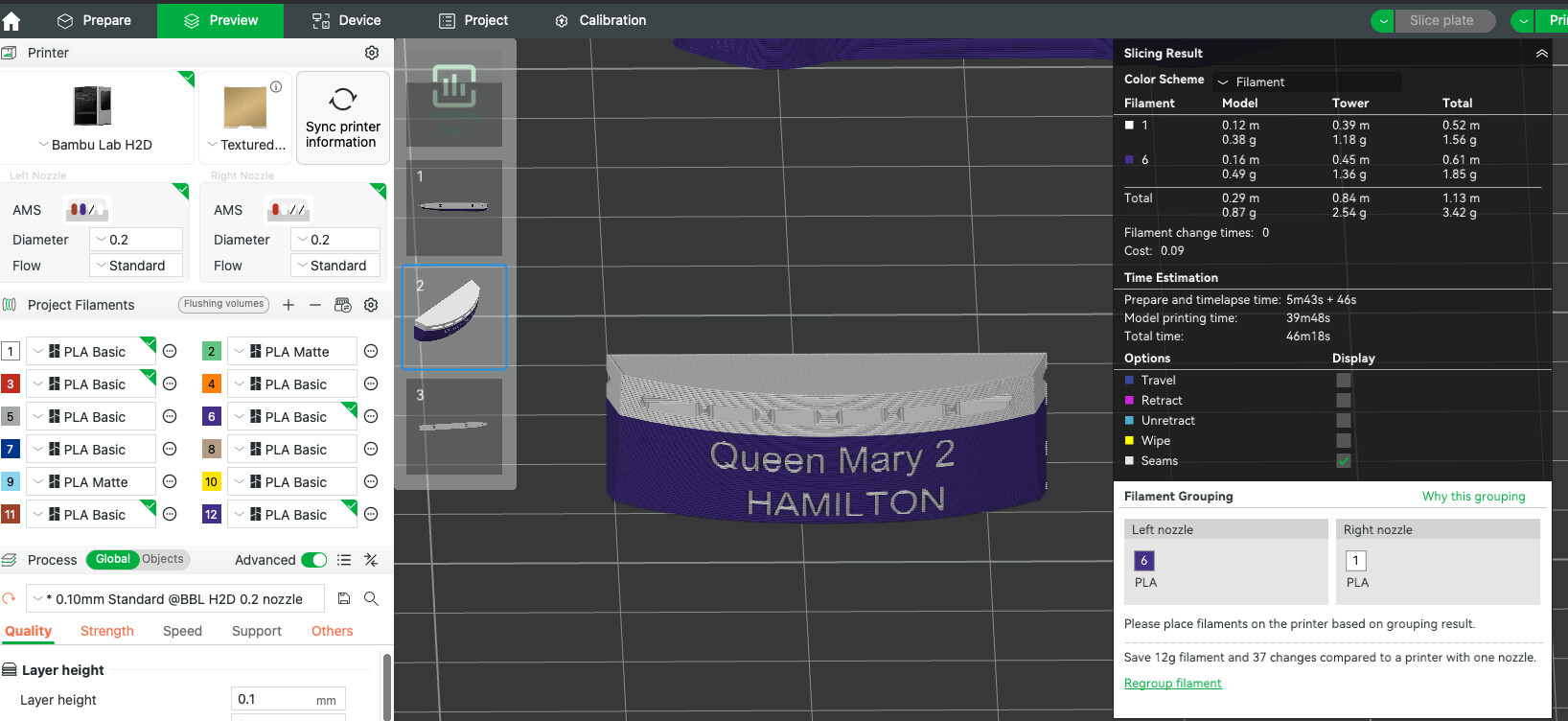Open options menu for filament 6

371,417
